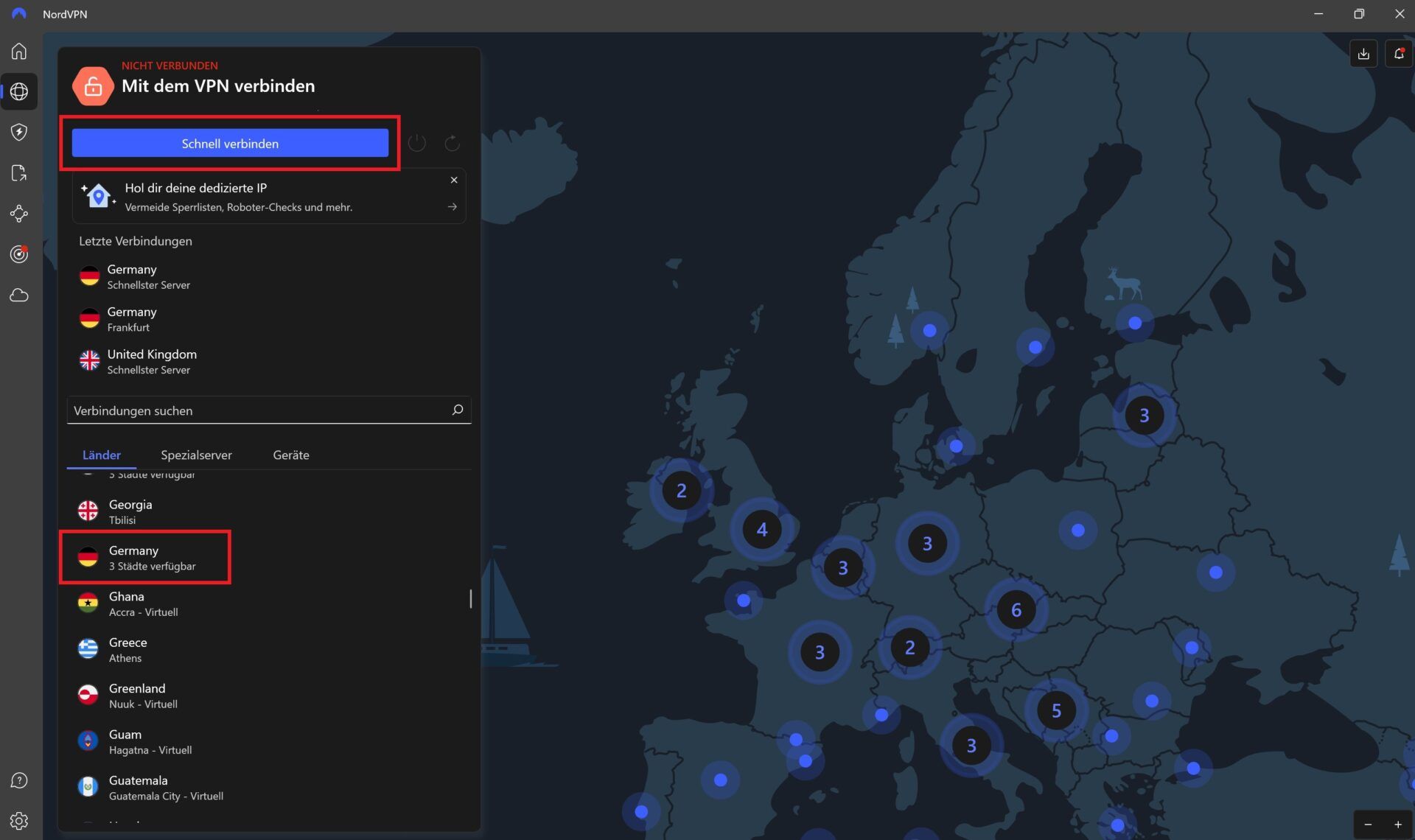Screen dimensions: 1415x840
Task: Switch to the Geräte tab
Action: pyautogui.click(x=291, y=455)
